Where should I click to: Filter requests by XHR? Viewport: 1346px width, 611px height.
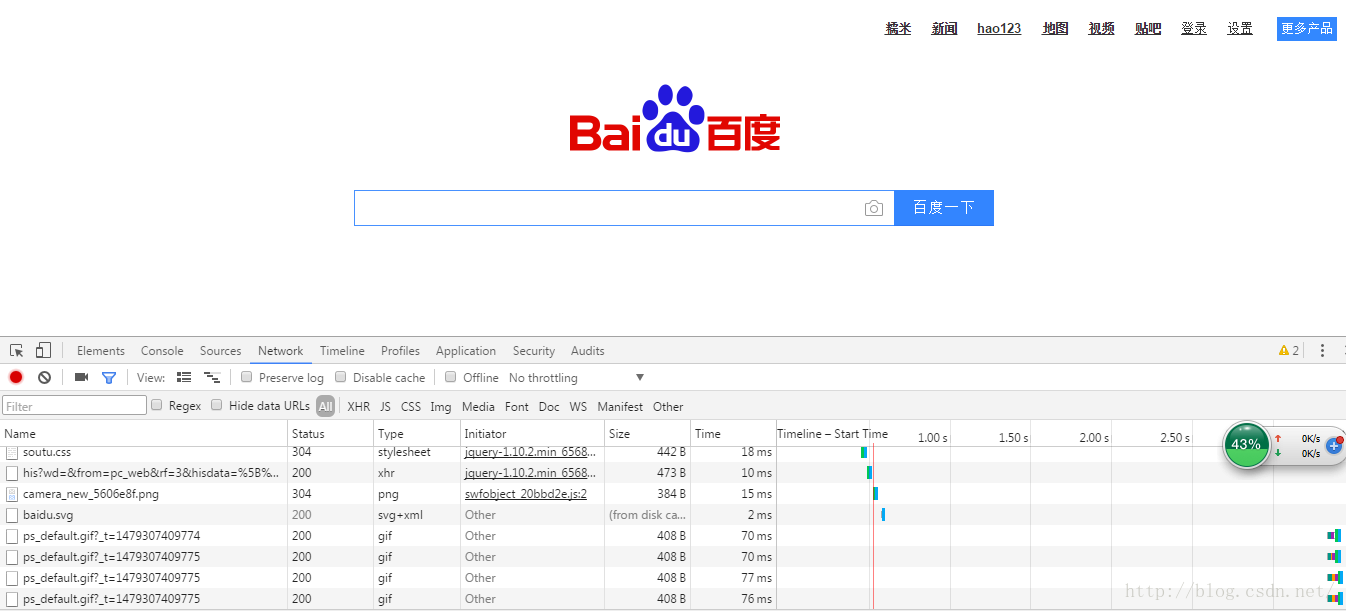click(359, 407)
